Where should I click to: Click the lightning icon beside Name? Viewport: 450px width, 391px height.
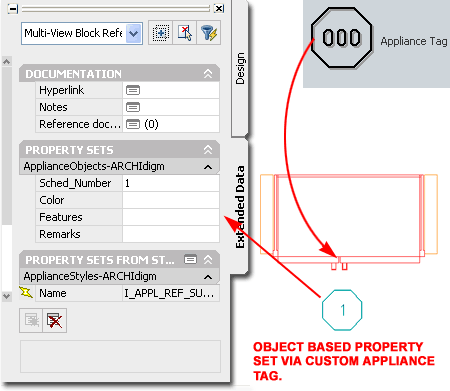pyautogui.click(x=26, y=292)
